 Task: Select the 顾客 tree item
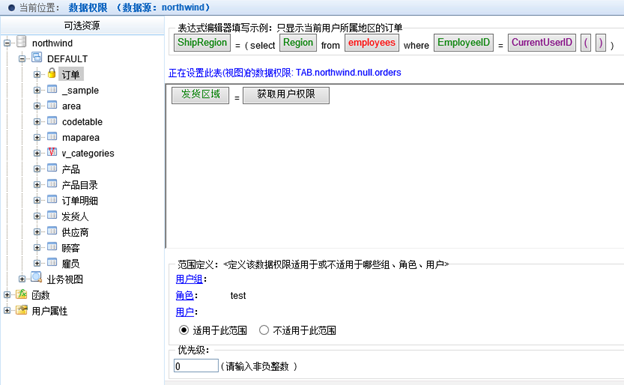pyautogui.click(x=71, y=248)
